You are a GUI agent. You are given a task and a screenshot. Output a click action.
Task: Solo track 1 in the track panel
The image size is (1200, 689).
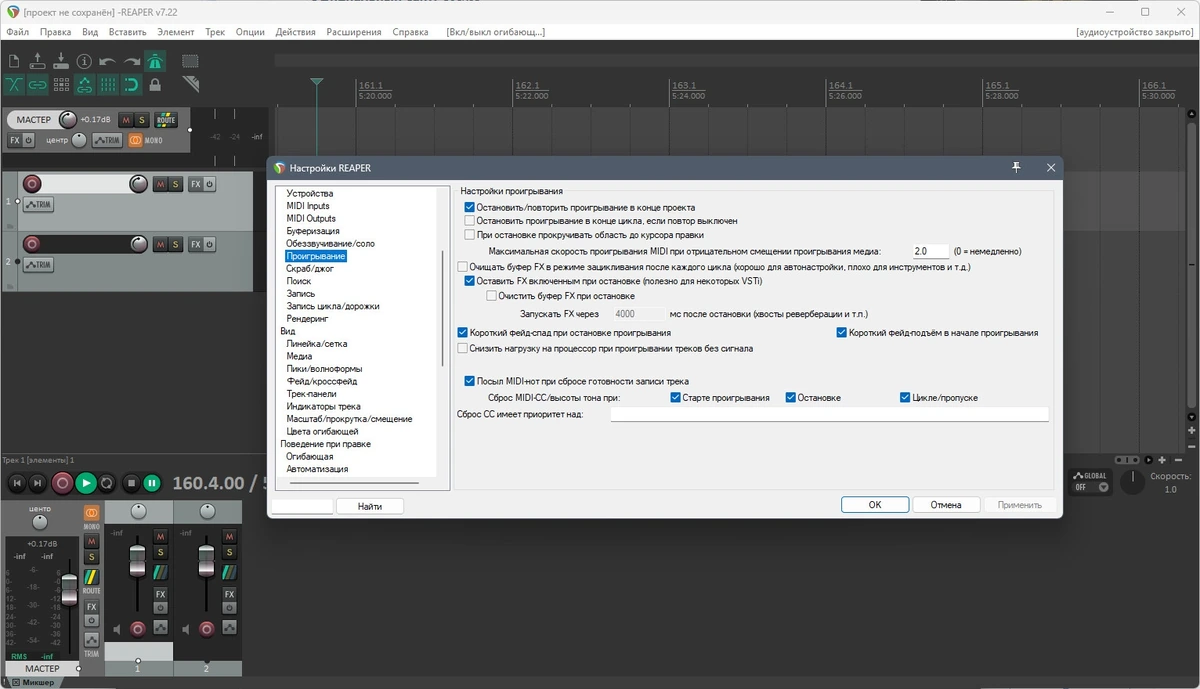tap(176, 184)
